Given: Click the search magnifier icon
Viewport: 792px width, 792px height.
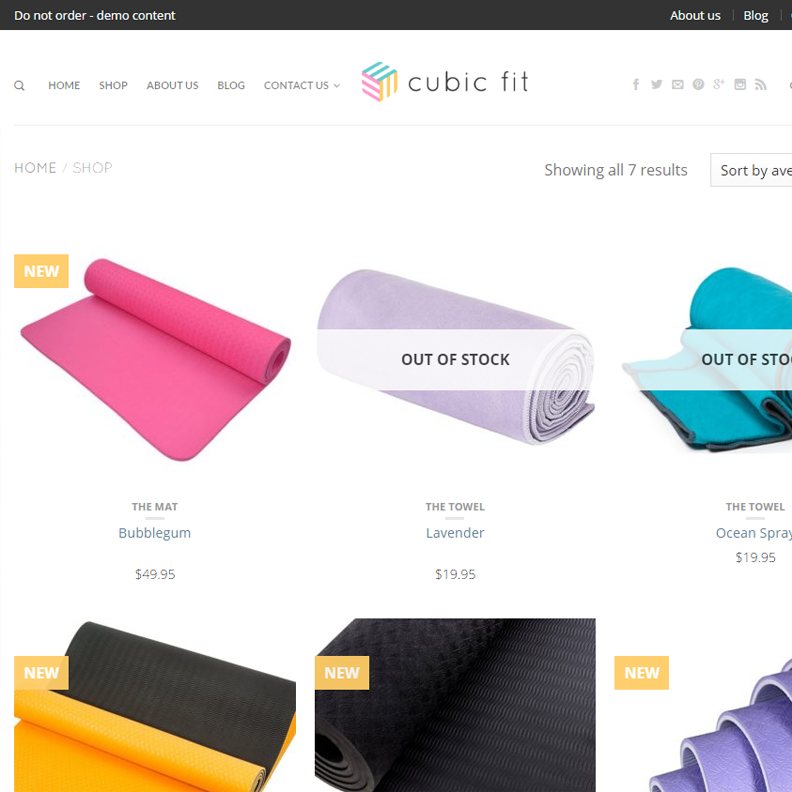Looking at the screenshot, I should (x=19, y=85).
